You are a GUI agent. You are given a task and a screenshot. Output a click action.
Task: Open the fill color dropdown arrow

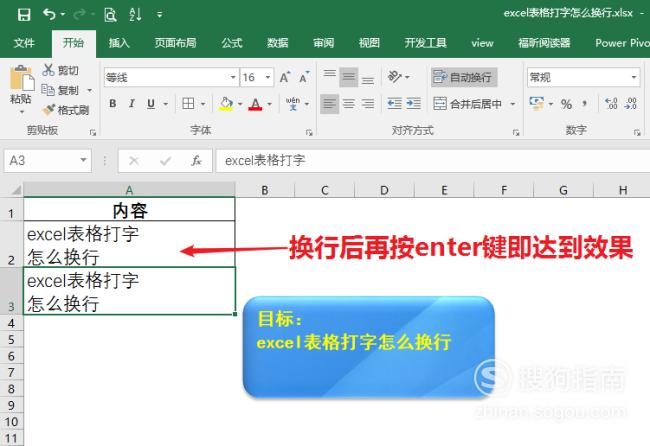(240, 104)
